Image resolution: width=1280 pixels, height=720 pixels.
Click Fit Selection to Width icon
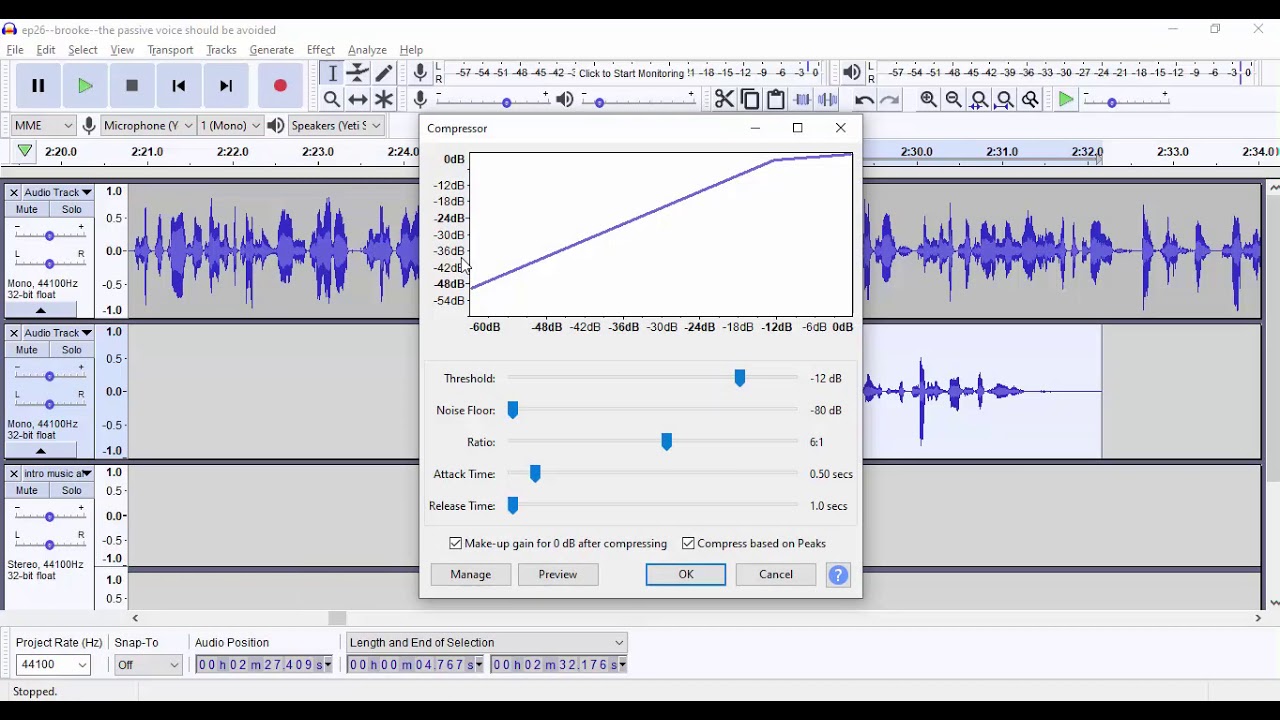coord(980,99)
